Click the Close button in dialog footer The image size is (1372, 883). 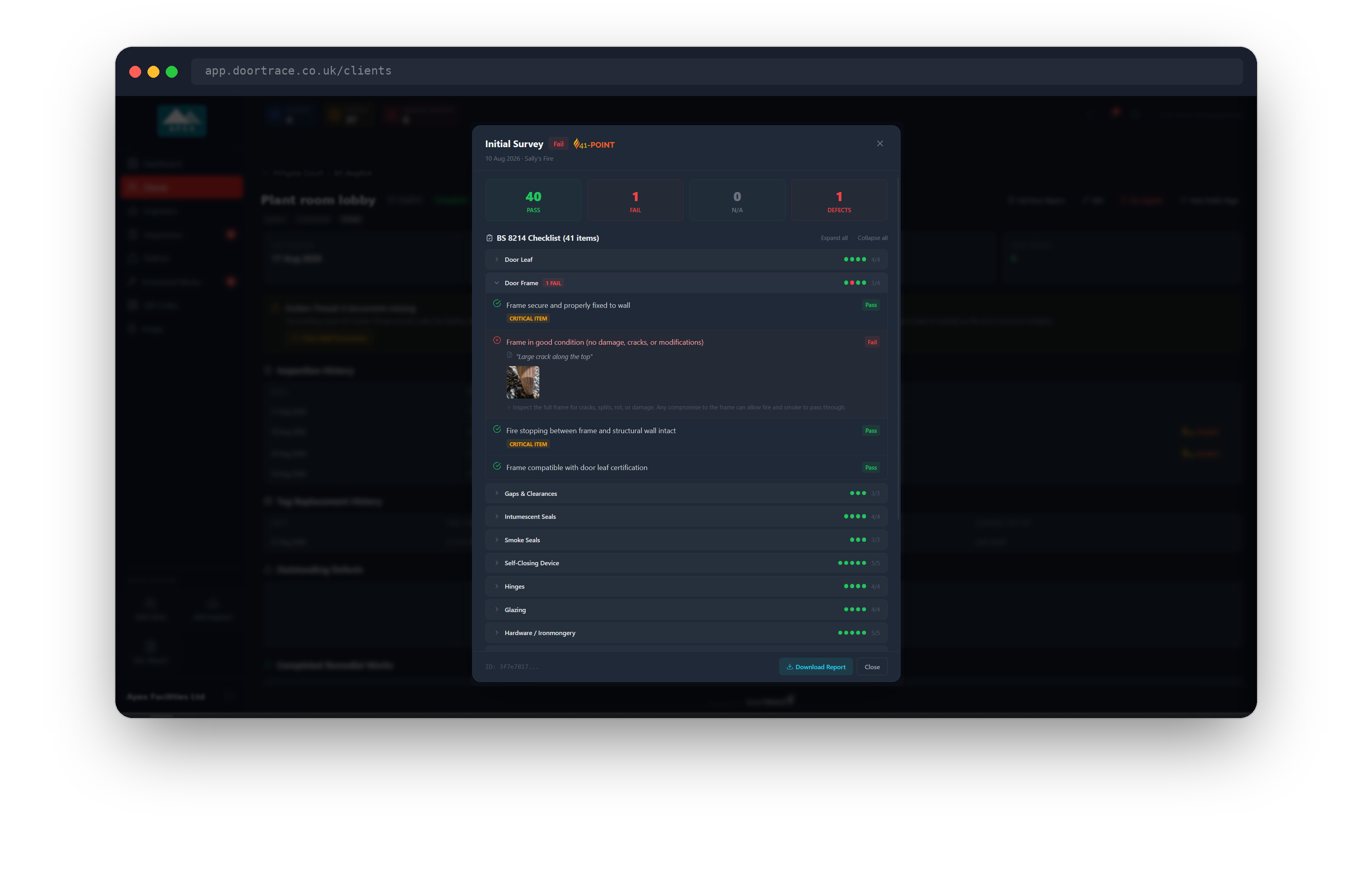(872, 667)
